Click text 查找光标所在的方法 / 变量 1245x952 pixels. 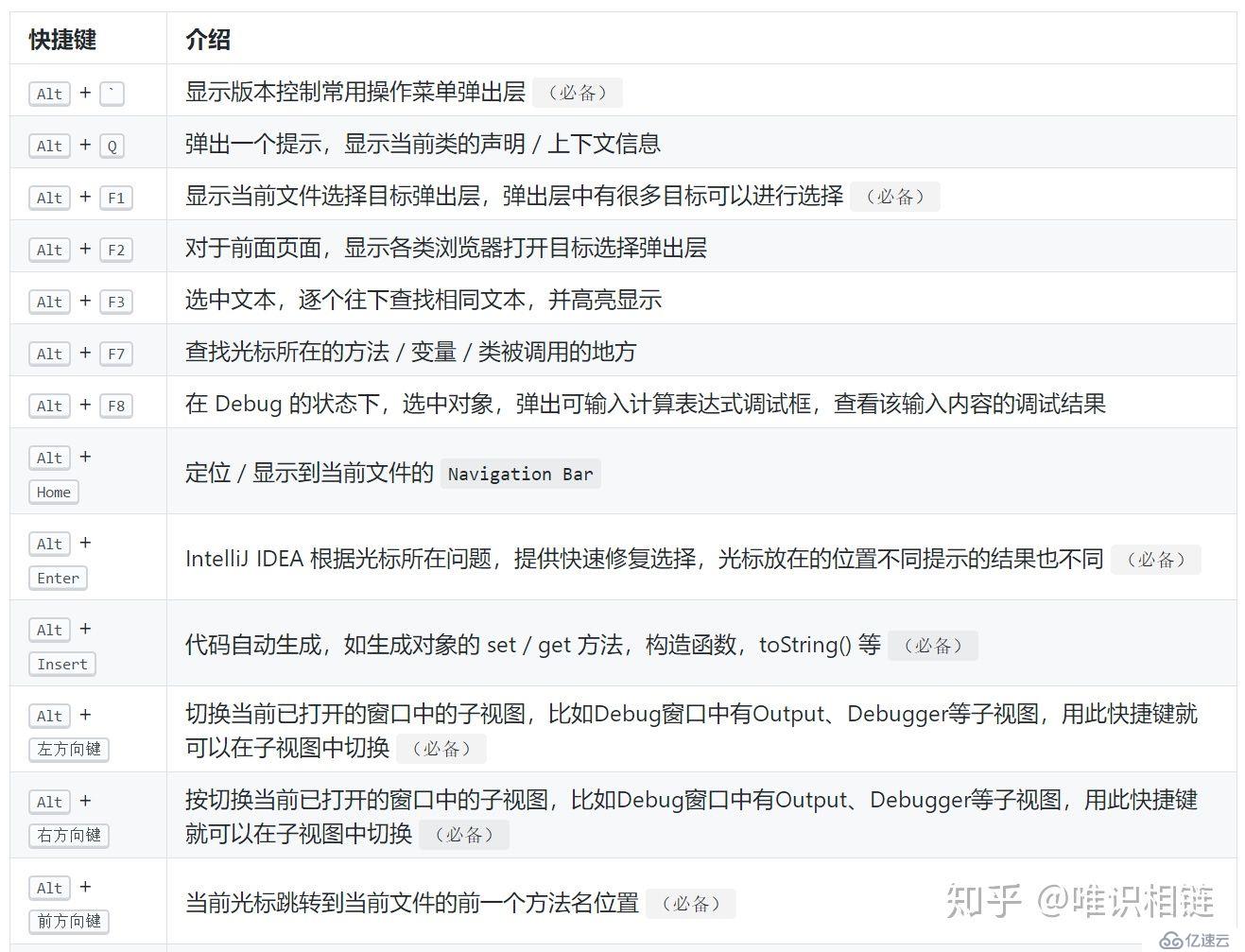tap(321, 352)
